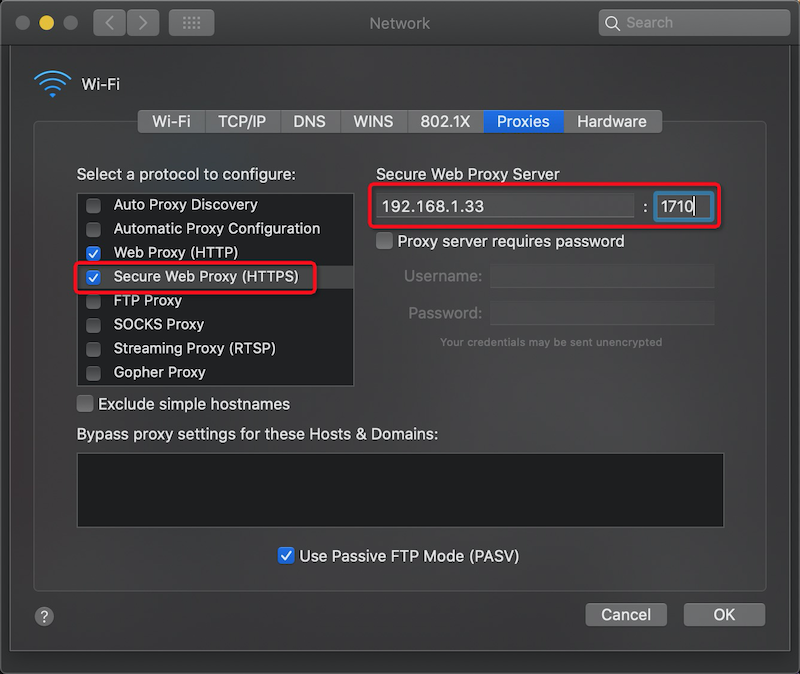Click the help question mark button
The width and height of the screenshot is (800, 674).
coord(45,616)
